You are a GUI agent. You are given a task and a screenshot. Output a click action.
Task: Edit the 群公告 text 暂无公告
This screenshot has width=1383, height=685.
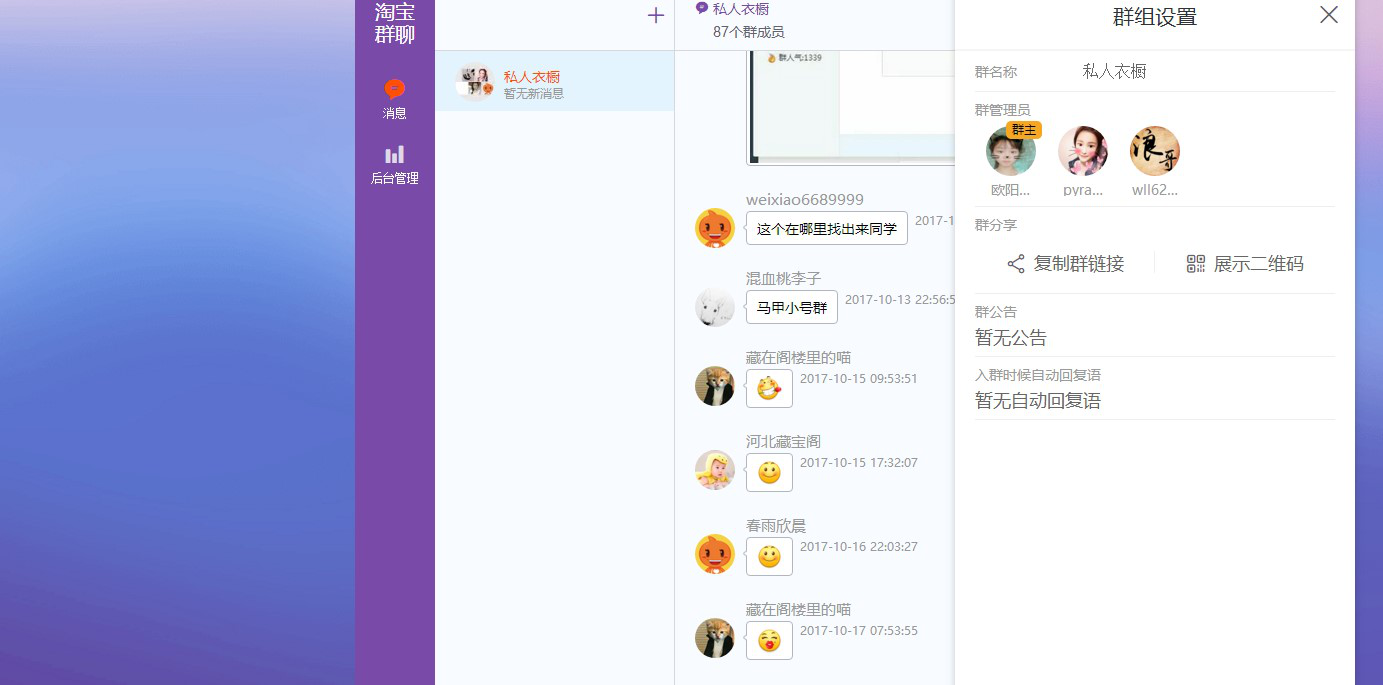1011,338
